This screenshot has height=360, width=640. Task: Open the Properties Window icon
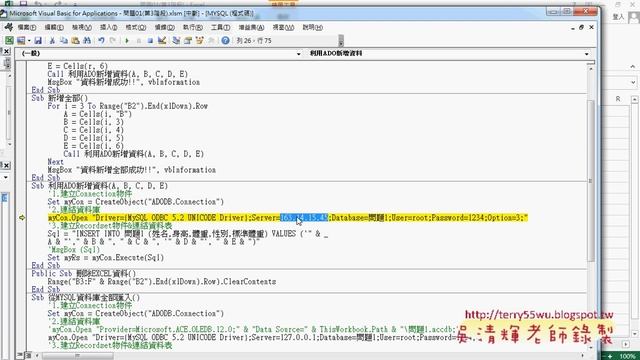pyautogui.click(x=188, y=40)
